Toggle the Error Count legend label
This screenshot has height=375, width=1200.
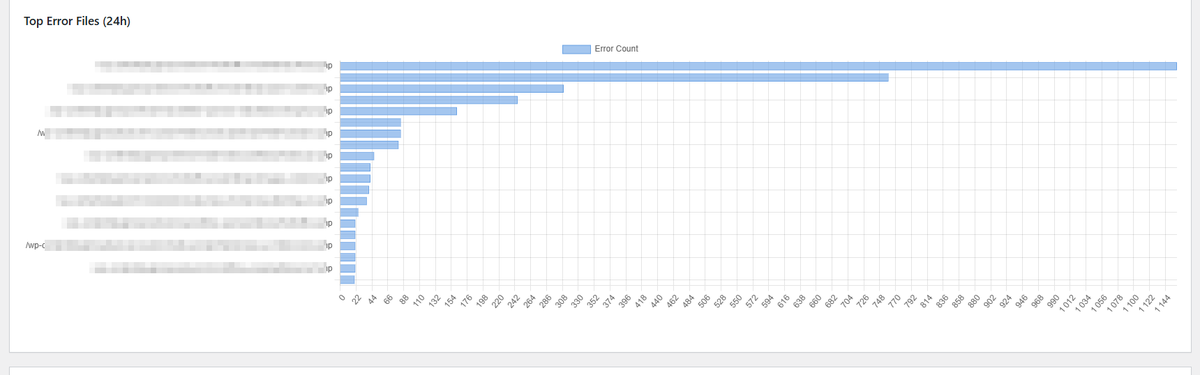pos(616,48)
